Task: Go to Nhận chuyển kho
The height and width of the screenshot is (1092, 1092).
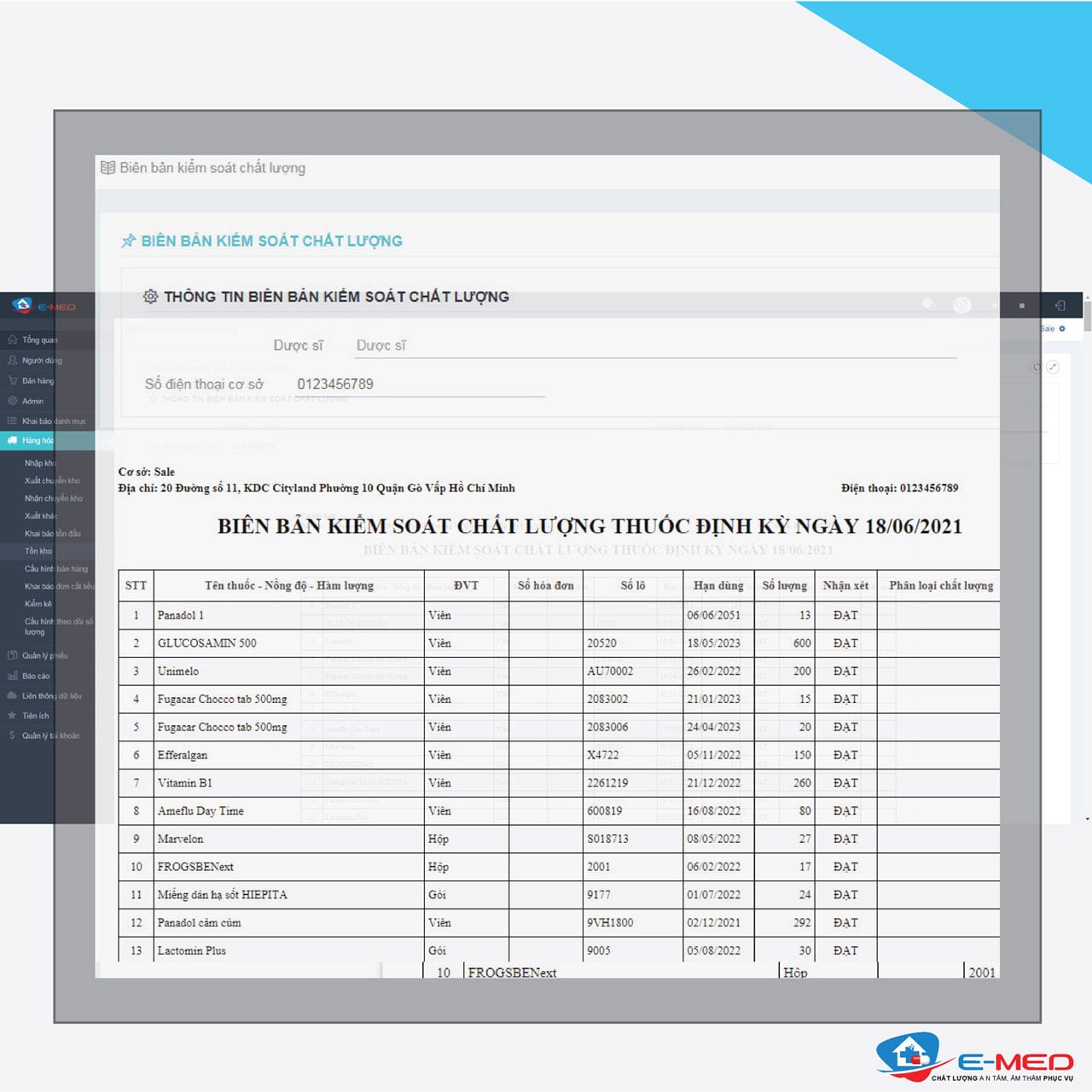Action: click(54, 498)
